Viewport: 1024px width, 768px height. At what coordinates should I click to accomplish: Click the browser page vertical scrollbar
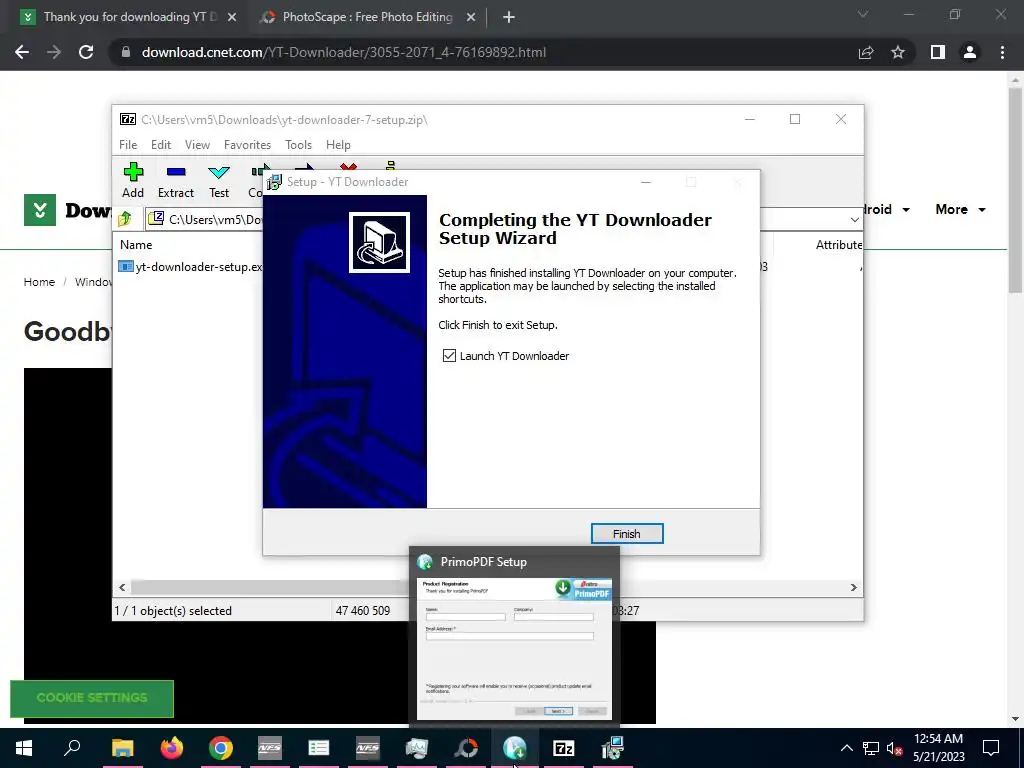[1015, 189]
